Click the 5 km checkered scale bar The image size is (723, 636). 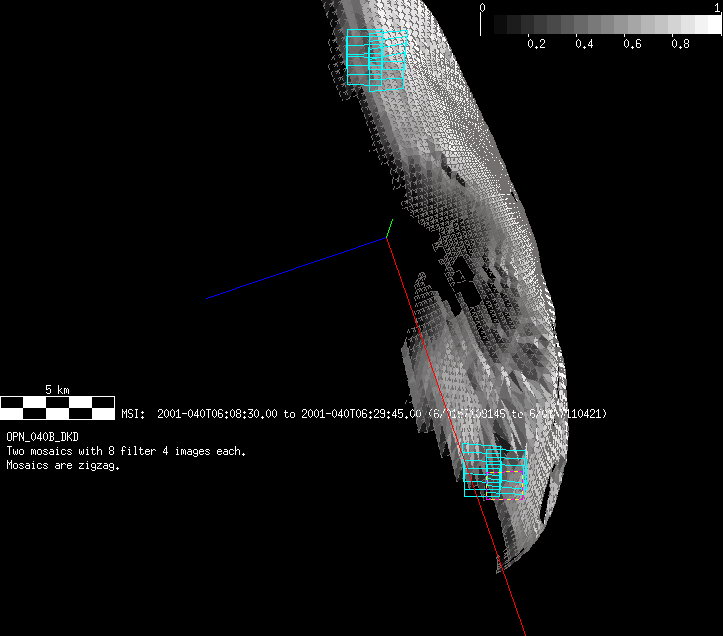pyautogui.click(x=58, y=407)
